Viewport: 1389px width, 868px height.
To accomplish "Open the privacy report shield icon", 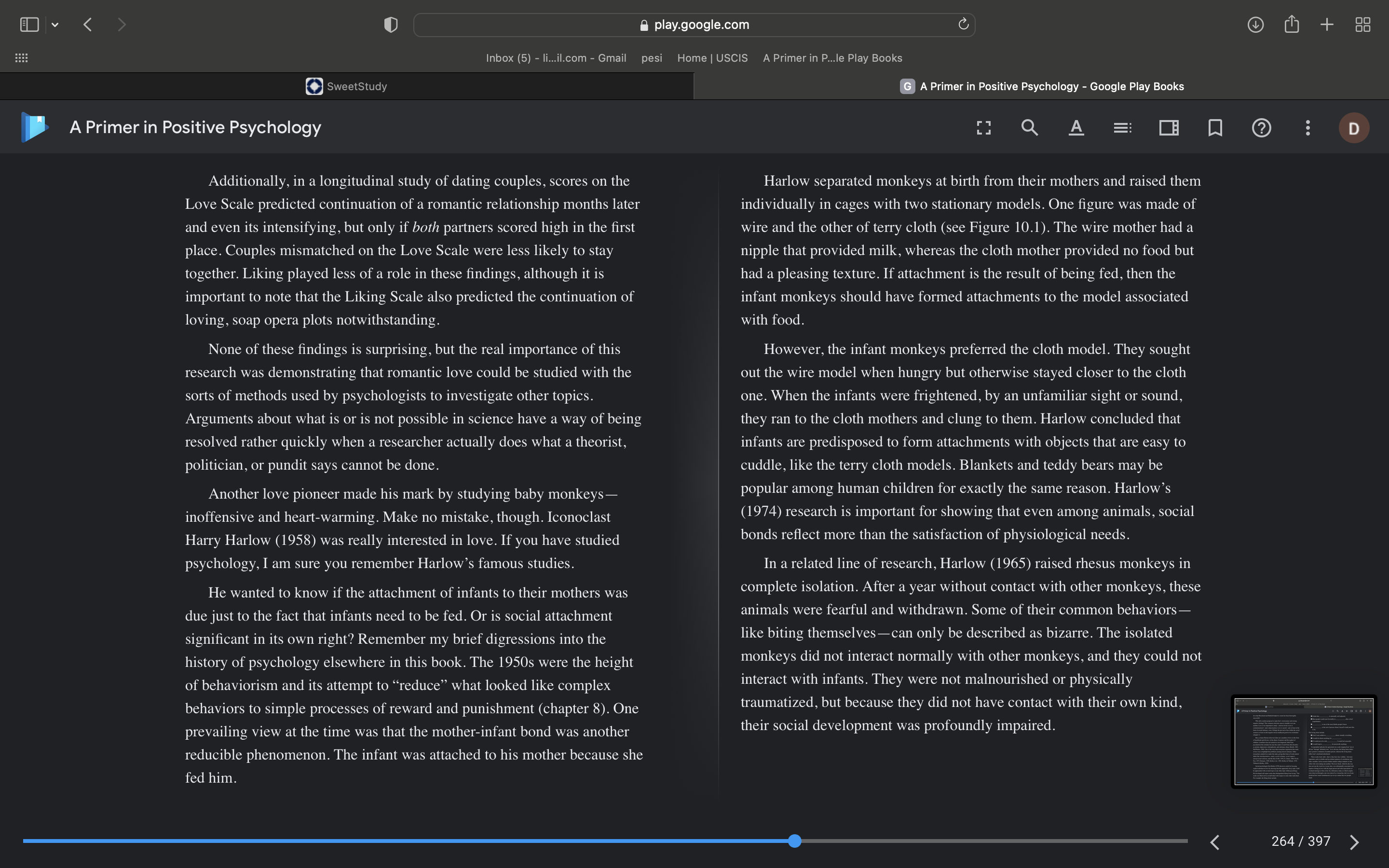I will [391, 25].
